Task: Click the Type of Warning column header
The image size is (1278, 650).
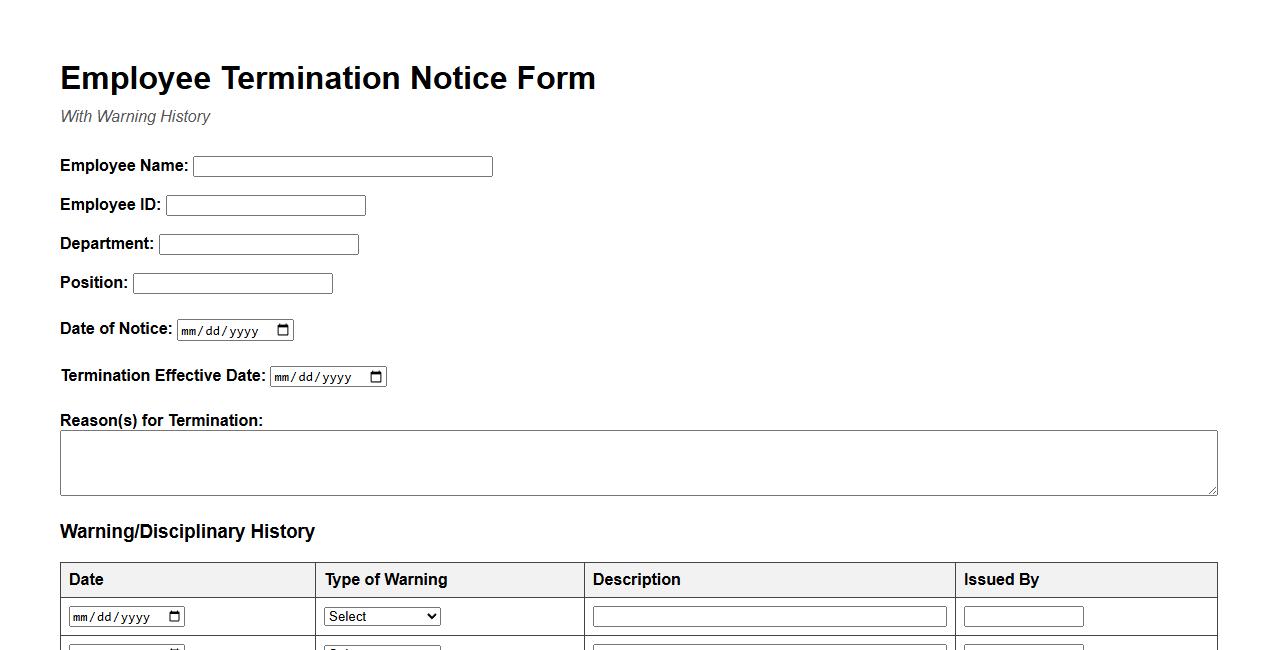Action: point(385,579)
